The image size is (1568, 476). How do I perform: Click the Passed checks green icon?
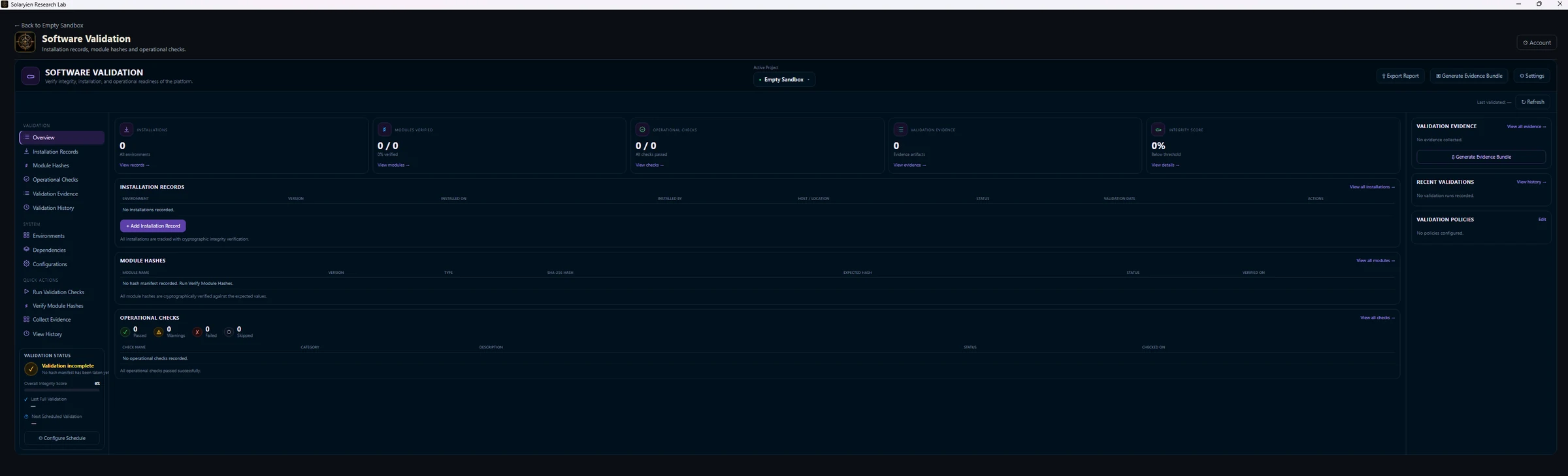click(x=125, y=332)
